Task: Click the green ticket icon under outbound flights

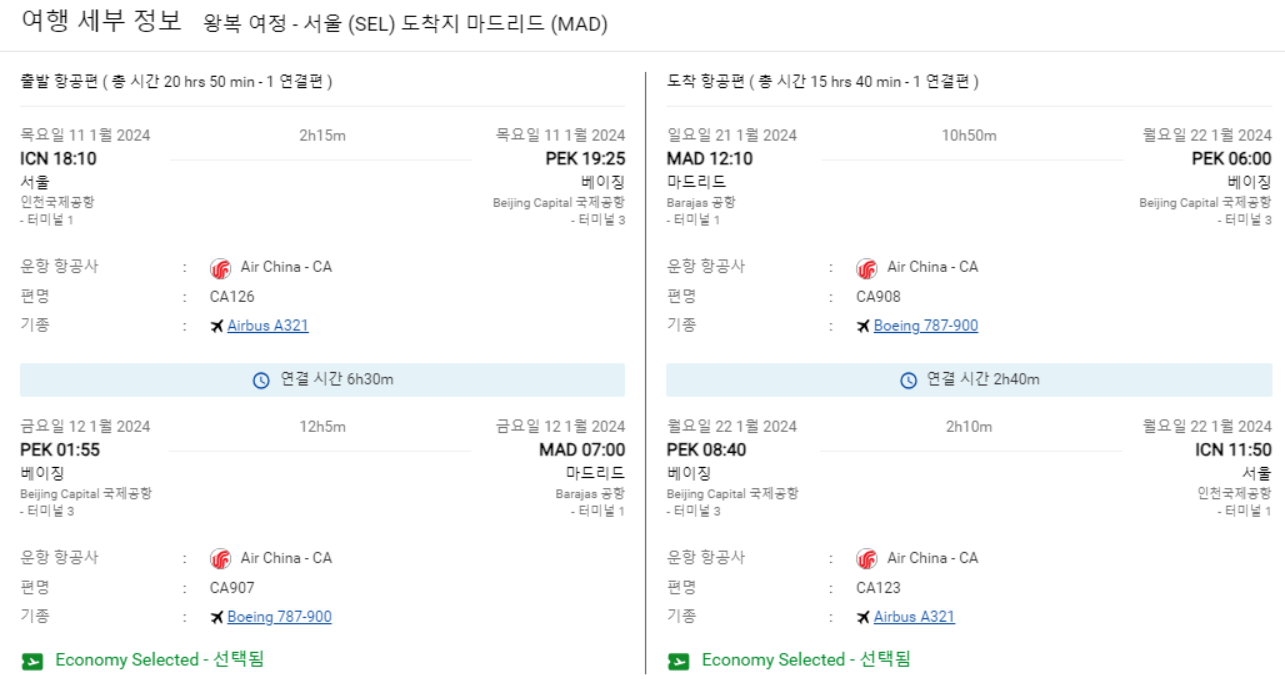Action: coord(32,661)
